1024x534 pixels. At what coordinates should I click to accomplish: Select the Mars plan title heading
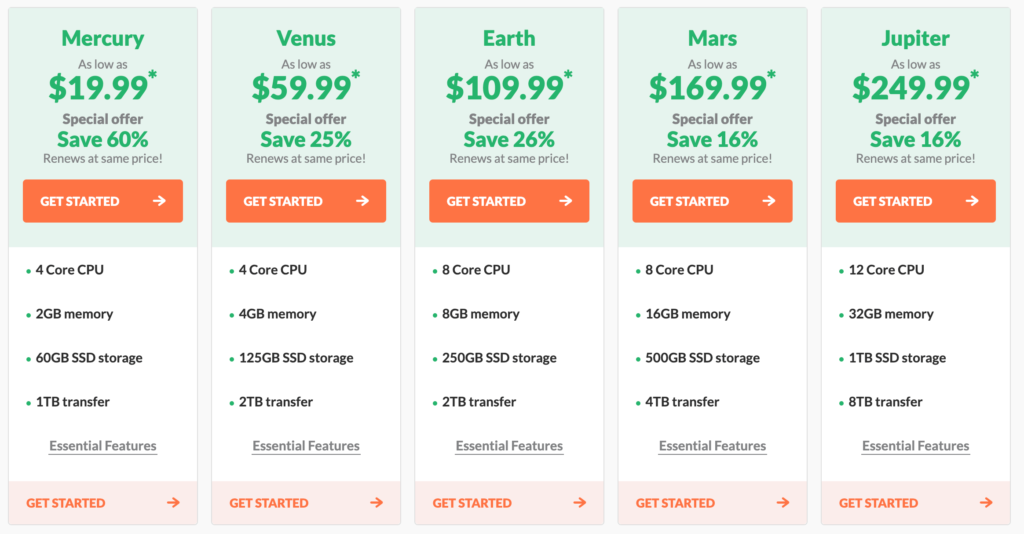click(712, 39)
